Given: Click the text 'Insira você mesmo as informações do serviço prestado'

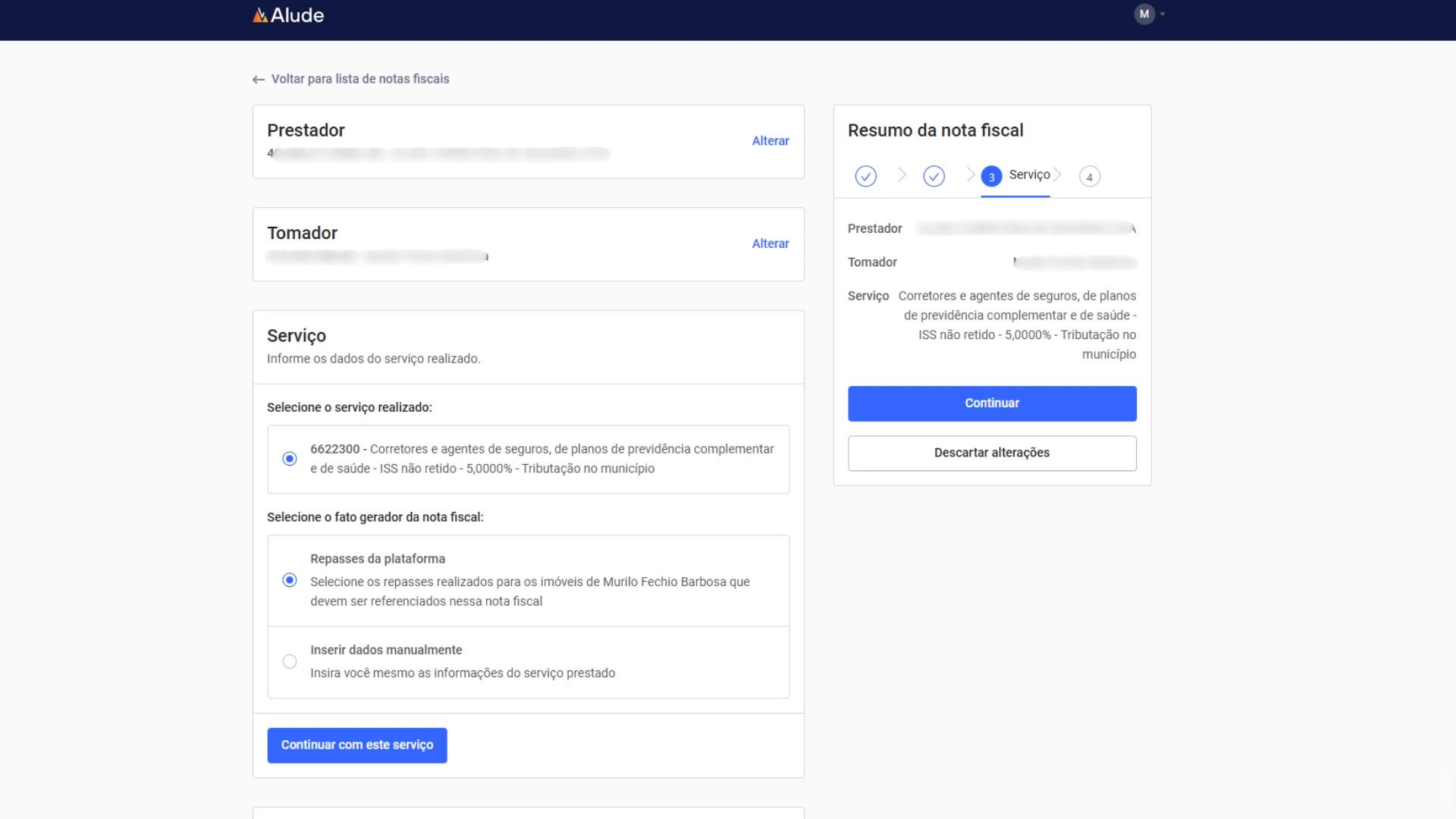Looking at the screenshot, I should (x=463, y=673).
